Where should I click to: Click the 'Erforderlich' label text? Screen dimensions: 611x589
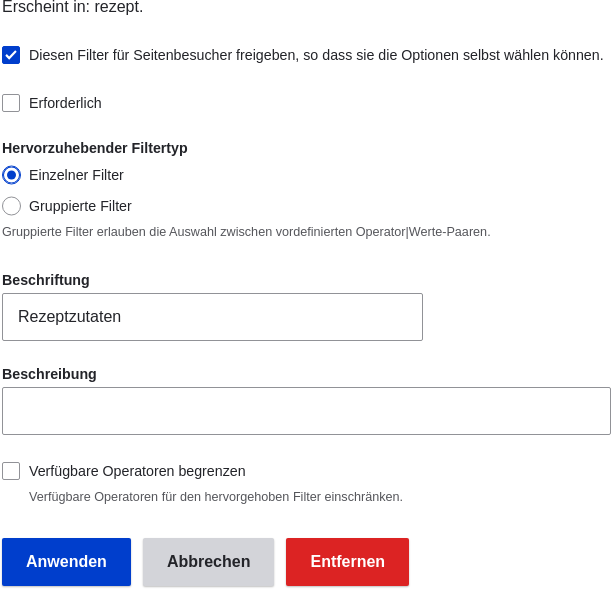pos(65,103)
